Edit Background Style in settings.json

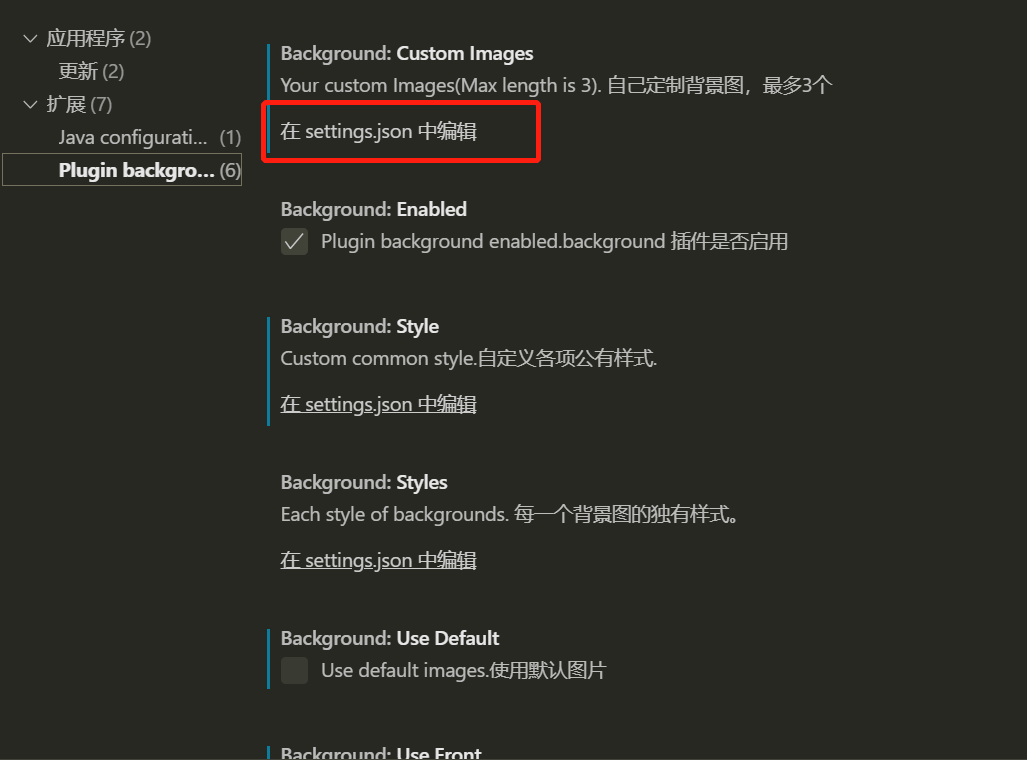pos(378,404)
